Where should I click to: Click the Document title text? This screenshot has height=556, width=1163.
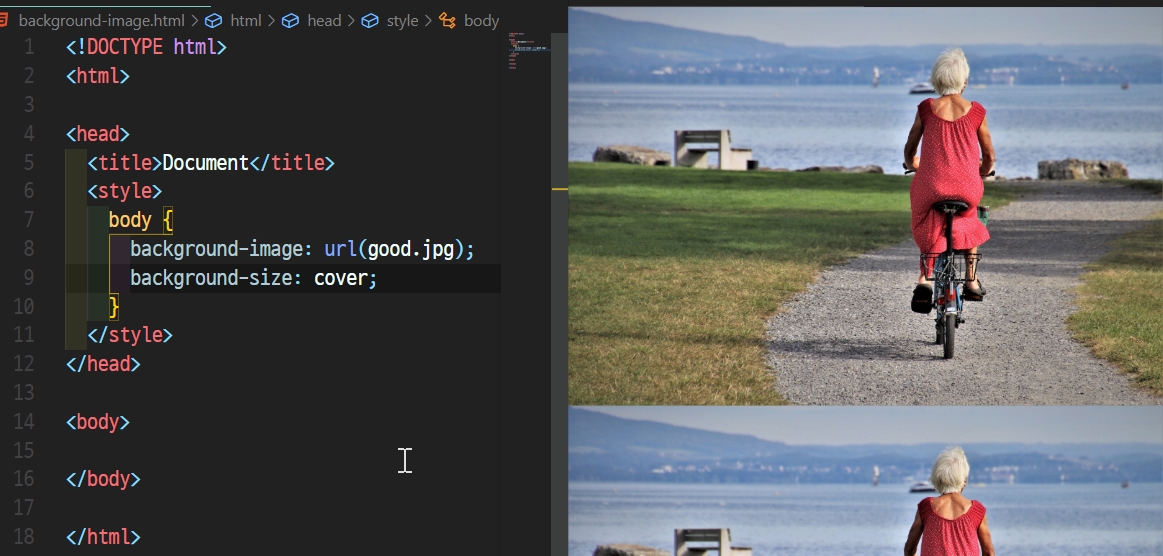[205, 163]
